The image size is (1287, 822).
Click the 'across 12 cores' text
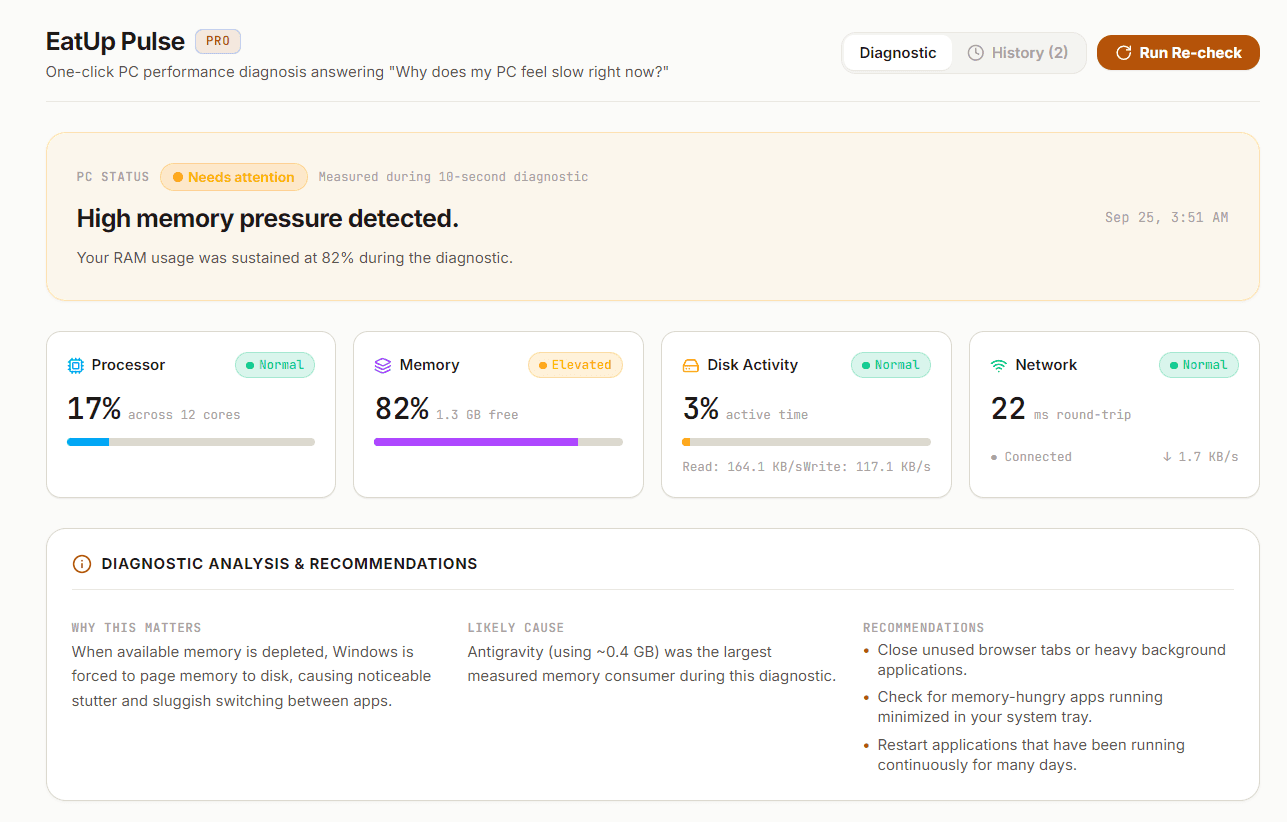(x=184, y=414)
